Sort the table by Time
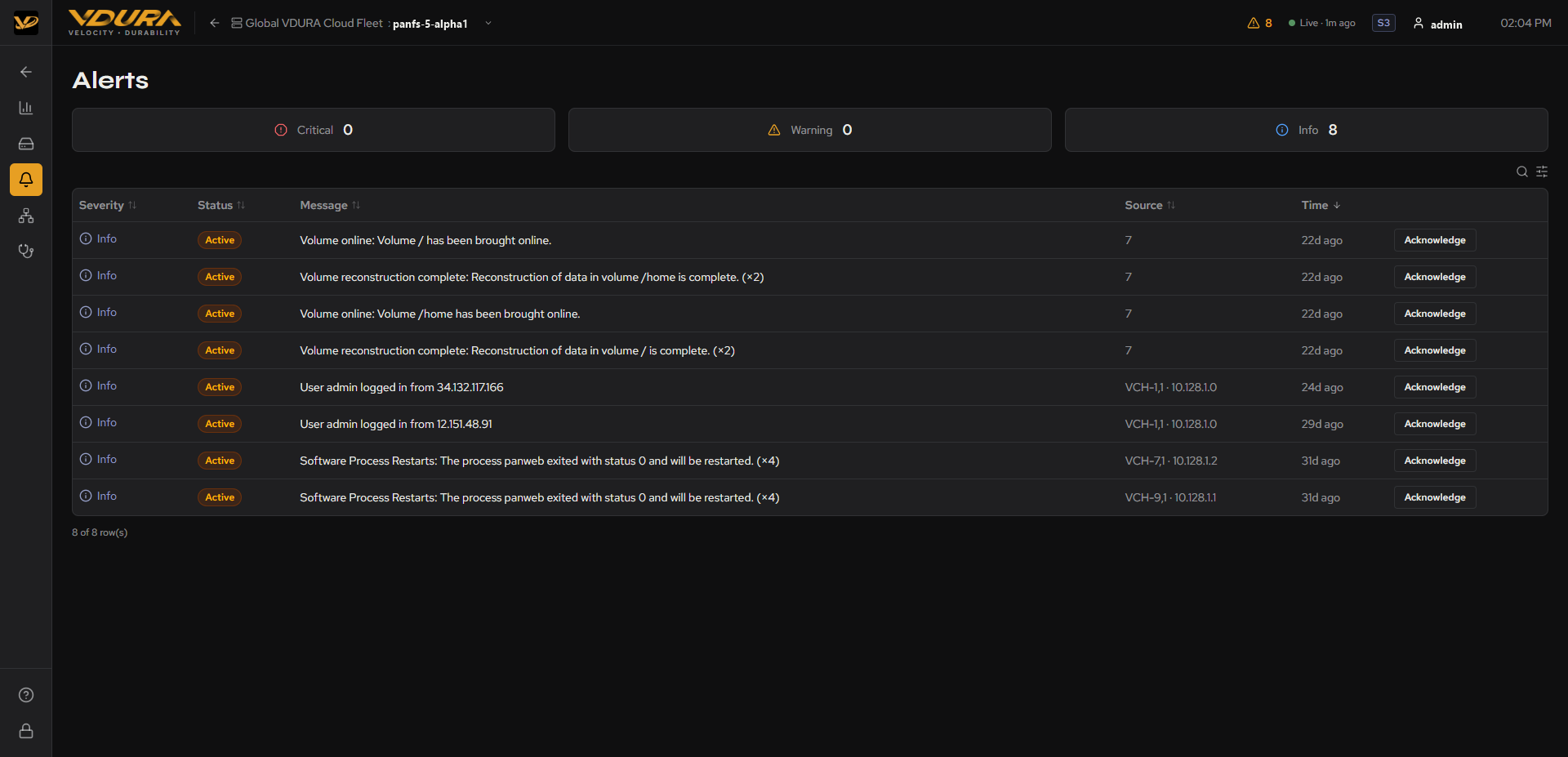This screenshot has height=757, width=1568. click(x=1321, y=205)
